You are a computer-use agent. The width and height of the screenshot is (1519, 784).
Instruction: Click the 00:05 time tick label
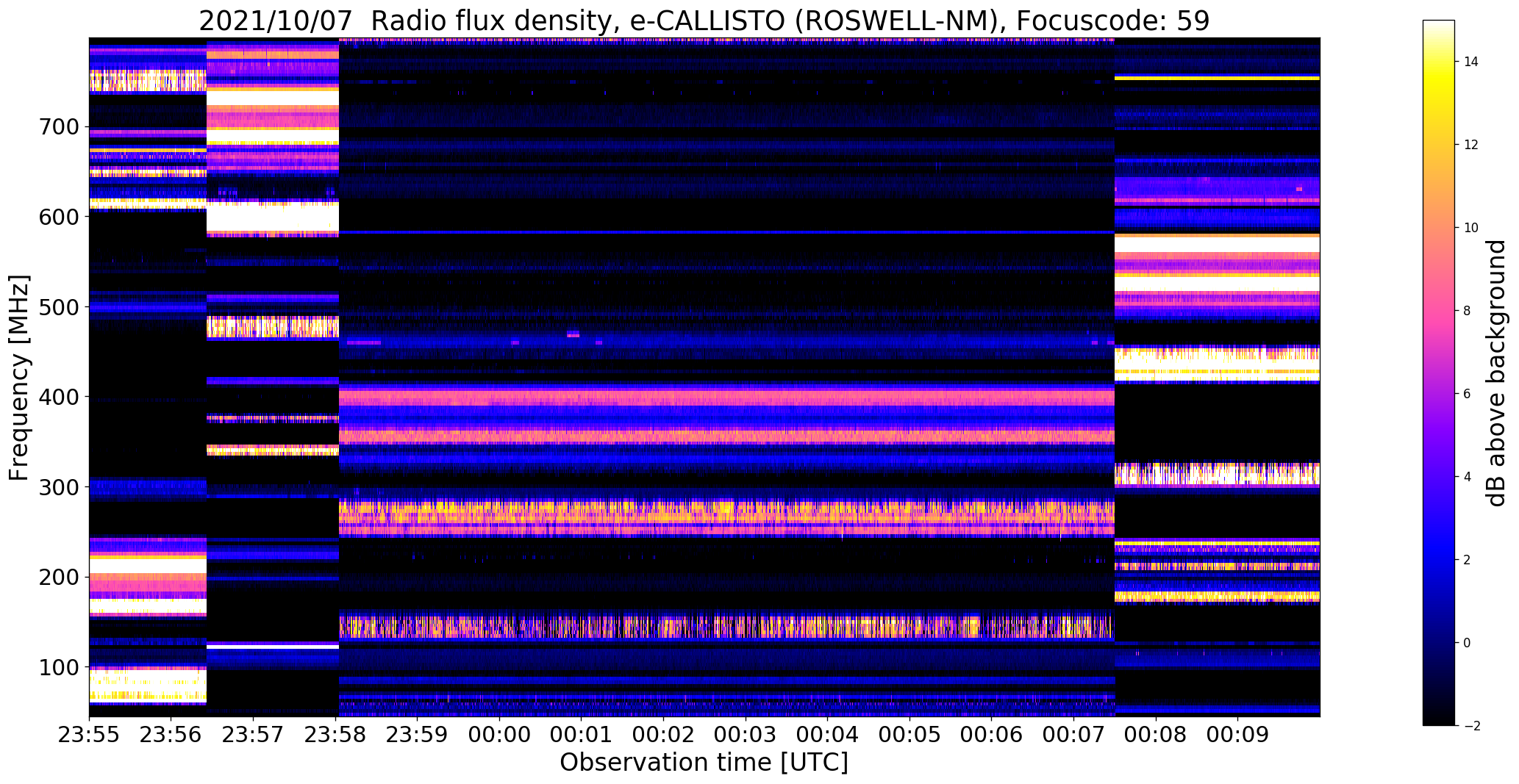pyautogui.click(x=909, y=734)
